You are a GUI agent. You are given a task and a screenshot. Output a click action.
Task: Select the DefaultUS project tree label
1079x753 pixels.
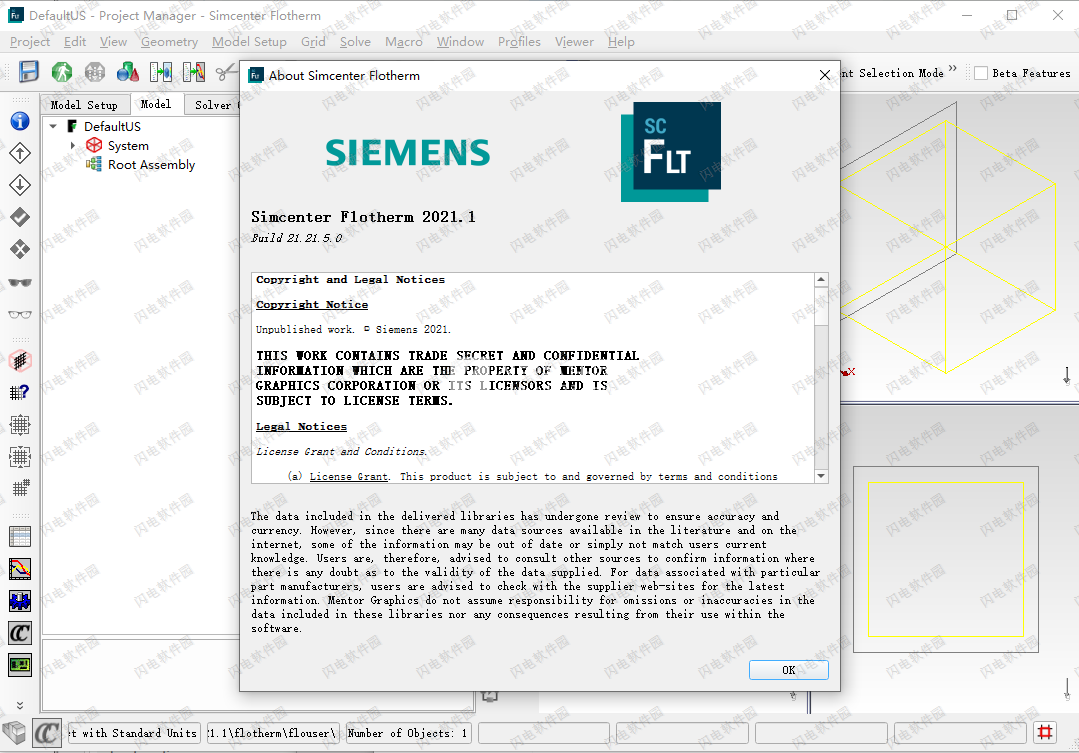coord(112,127)
